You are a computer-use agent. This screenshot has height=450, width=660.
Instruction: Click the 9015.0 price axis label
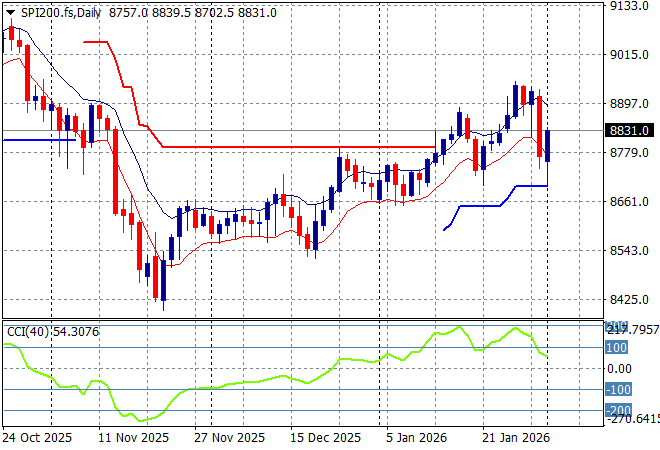tap(629, 55)
